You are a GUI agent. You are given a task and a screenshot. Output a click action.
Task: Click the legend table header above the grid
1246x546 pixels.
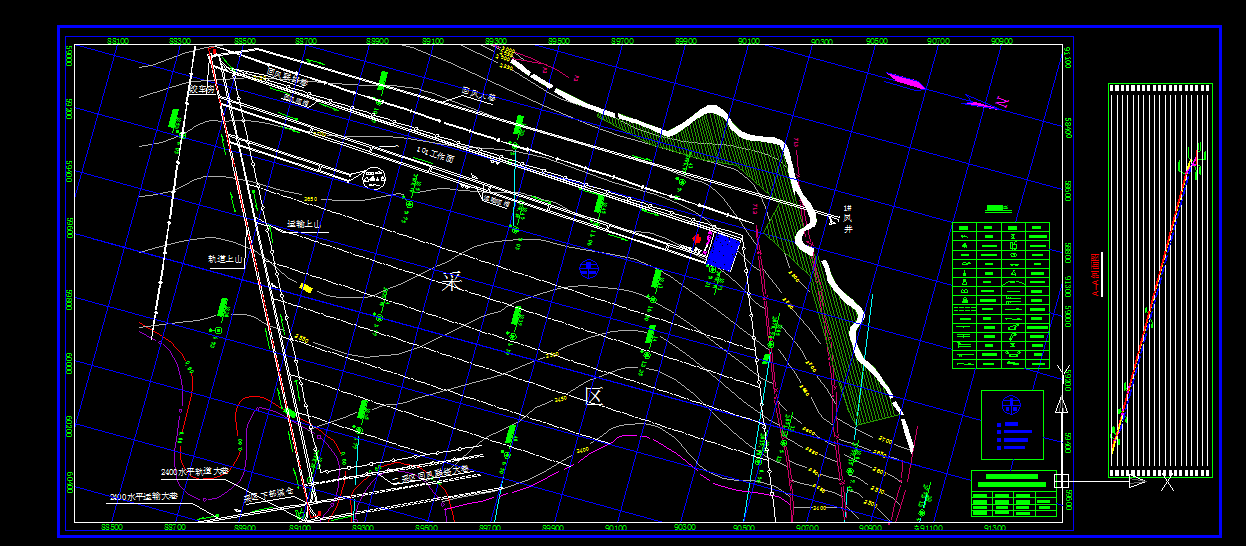tap(997, 209)
